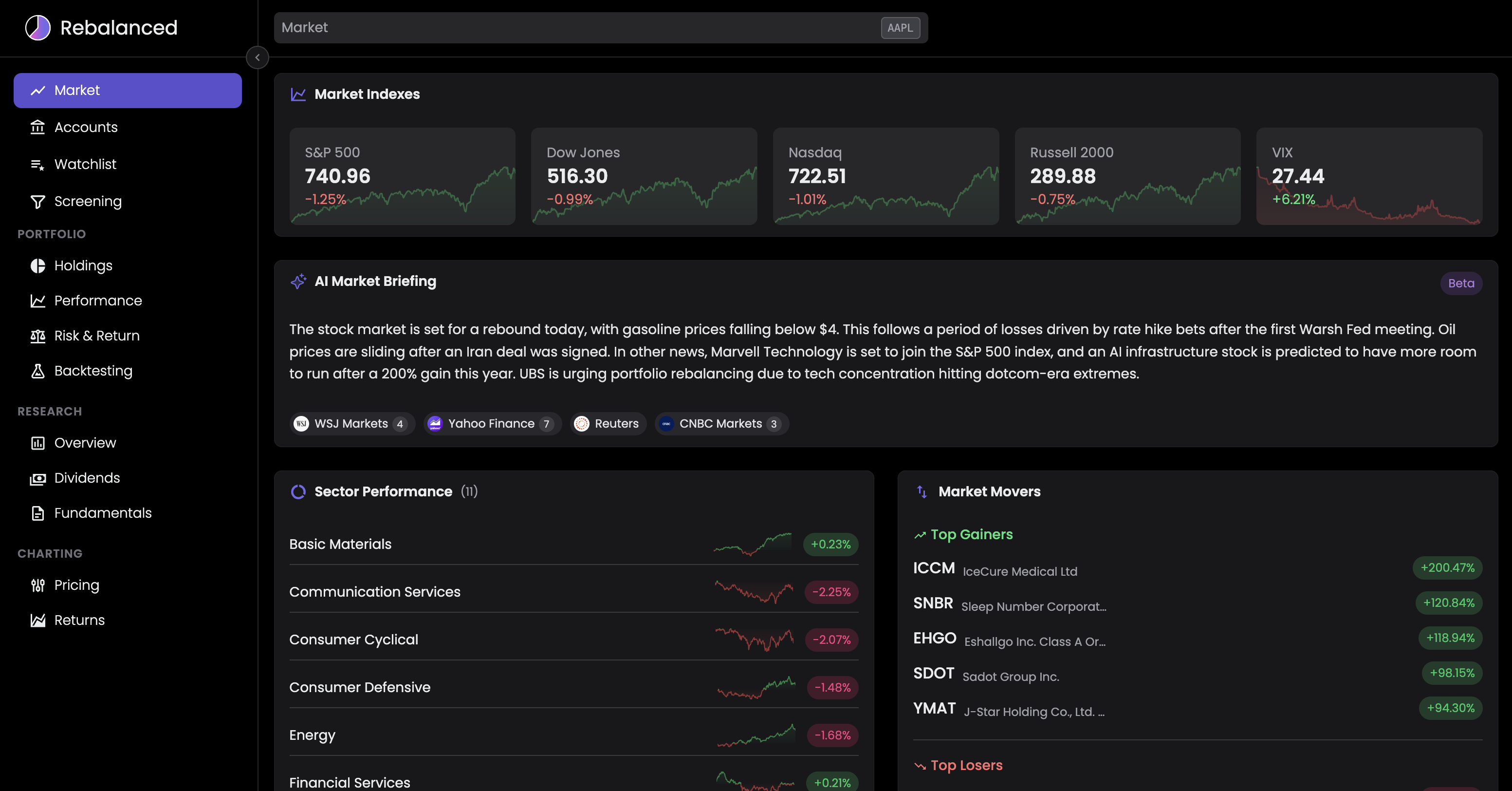
Task: Click the Reuters source logo
Action: pyautogui.click(x=582, y=423)
